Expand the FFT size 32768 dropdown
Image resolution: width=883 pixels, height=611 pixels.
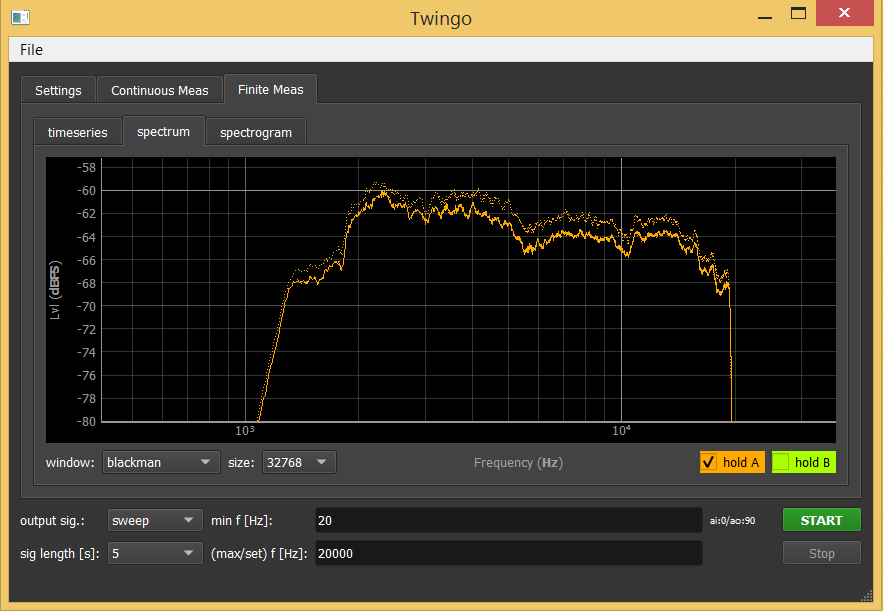coord(299,462)
